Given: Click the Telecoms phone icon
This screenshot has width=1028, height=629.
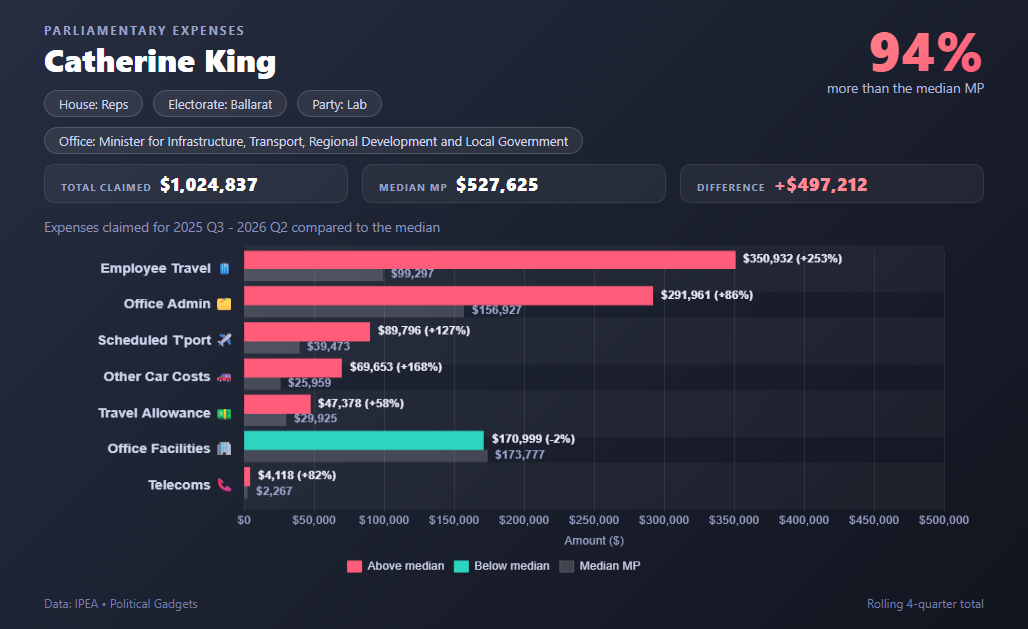Looking at the screenshot, I should point(224,485).
